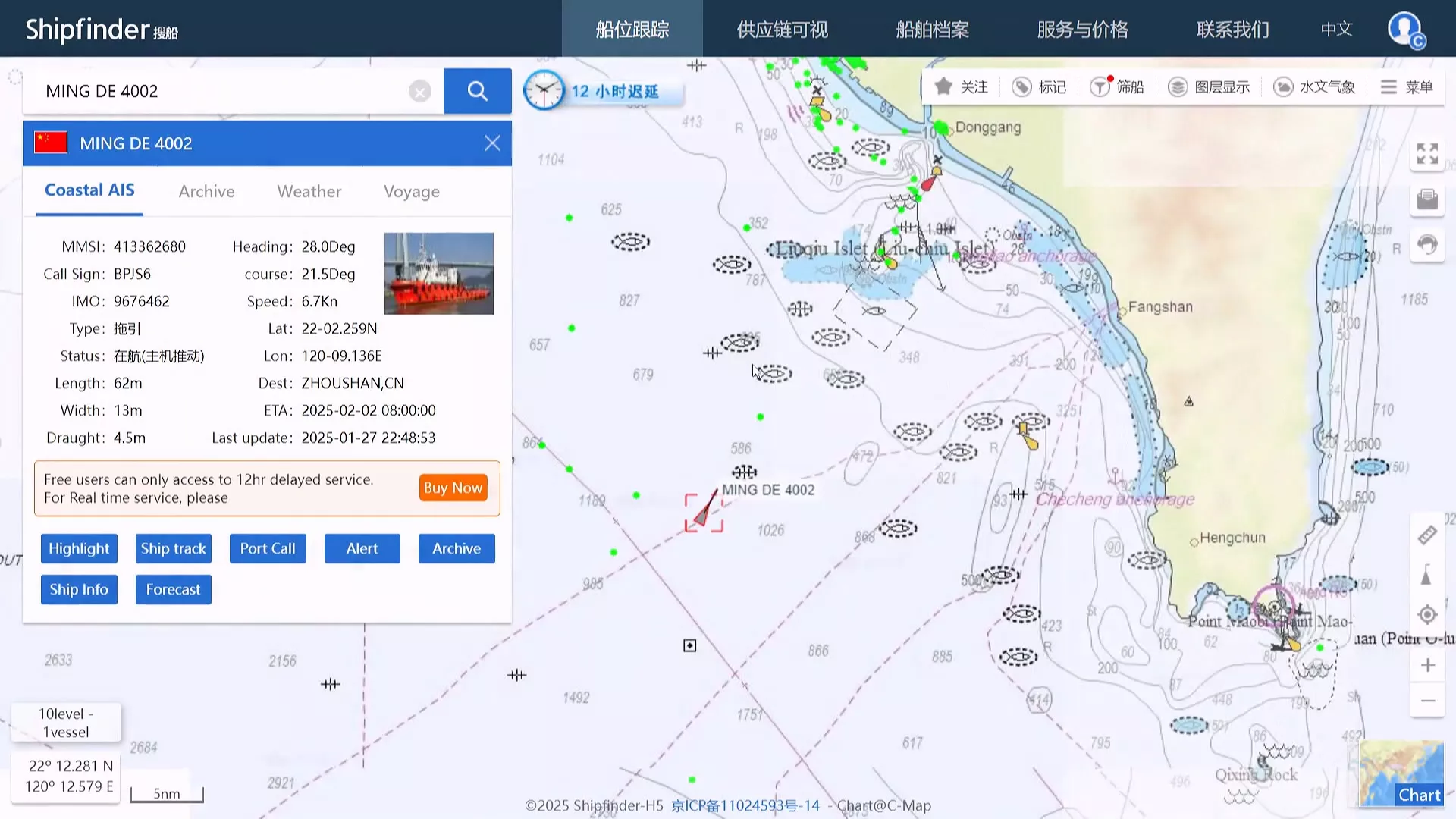This screenshot has width=1456, height=819.
Task: Click the IMO value 9676462
Action: click(x=142, y=301)
